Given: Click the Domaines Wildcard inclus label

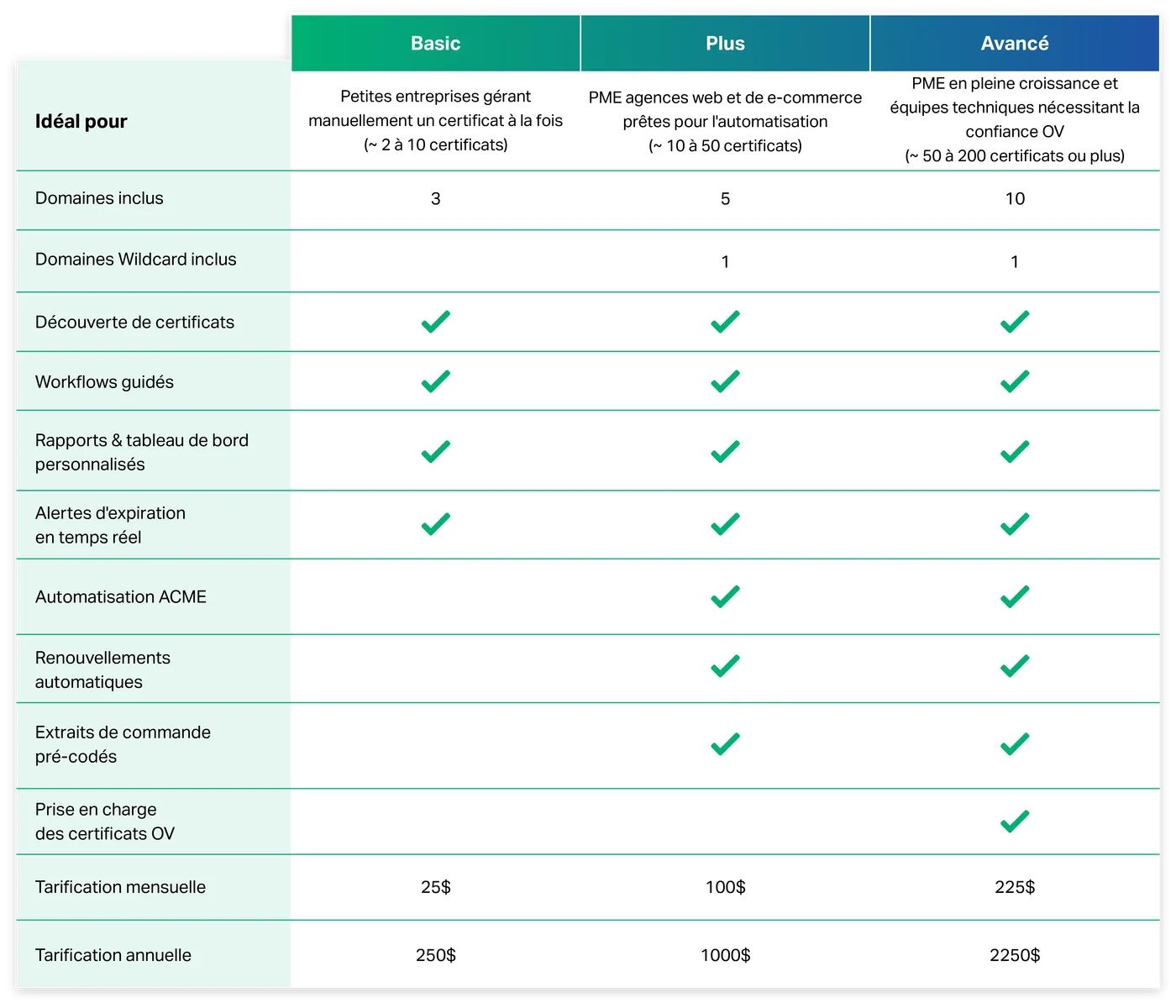Looking at the screenshot, I should click(136, 260).
